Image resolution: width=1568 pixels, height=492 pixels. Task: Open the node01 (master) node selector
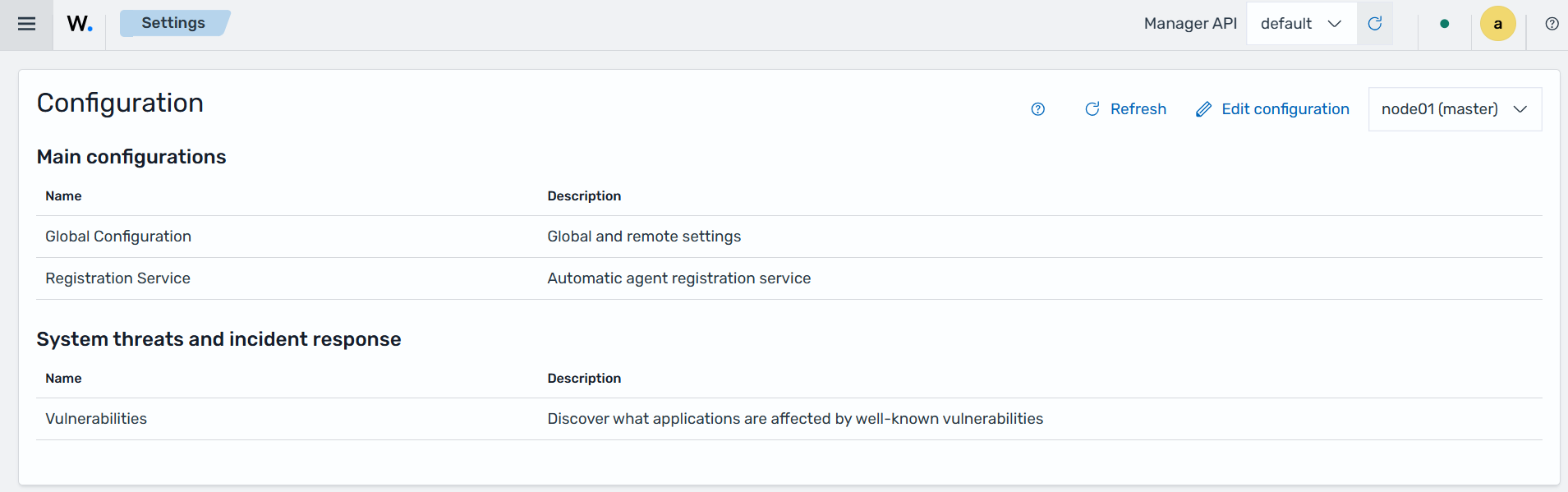[x=1455, y=109]
